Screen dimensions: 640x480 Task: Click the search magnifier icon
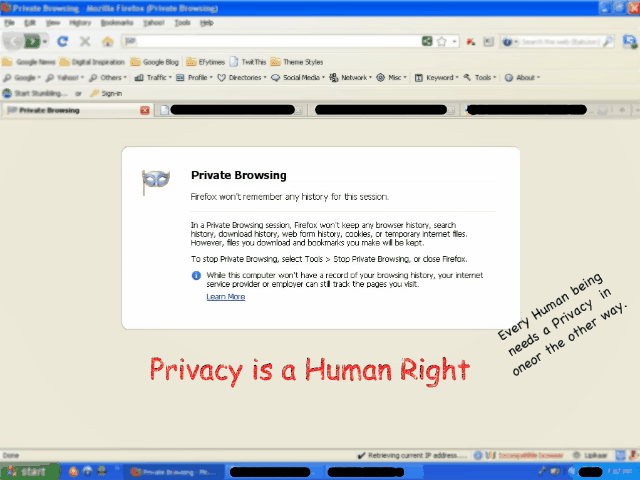[x=608, y=41]
